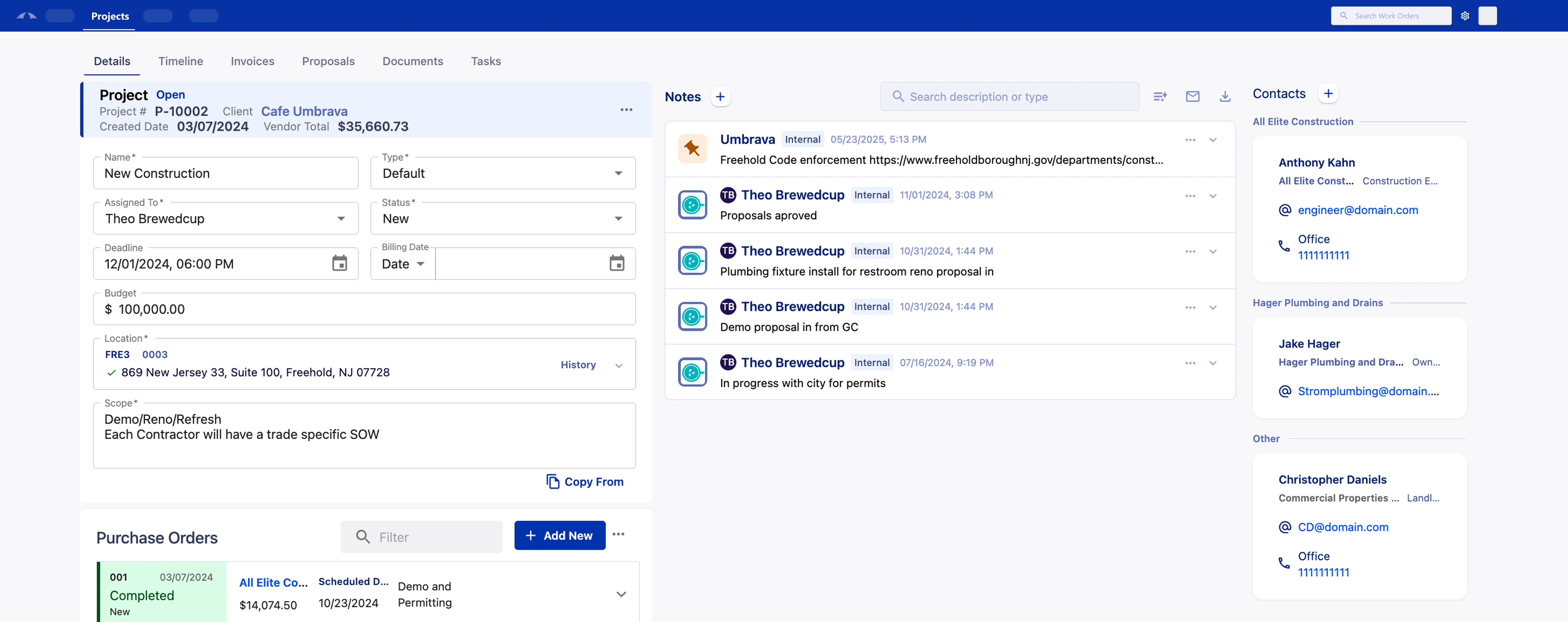This screenshot has height=622, width=1568.
Task: Open project header more options menu
Action: [626, 110]
